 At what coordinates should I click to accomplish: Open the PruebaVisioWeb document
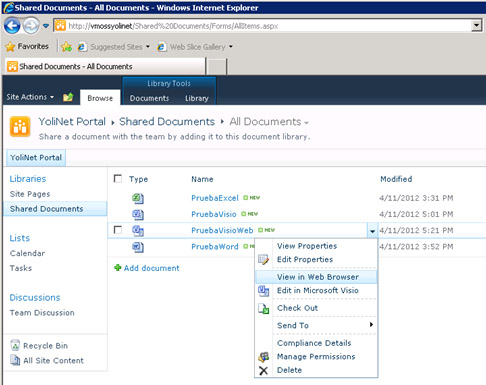pyautogui.click(x=222, y=230)
